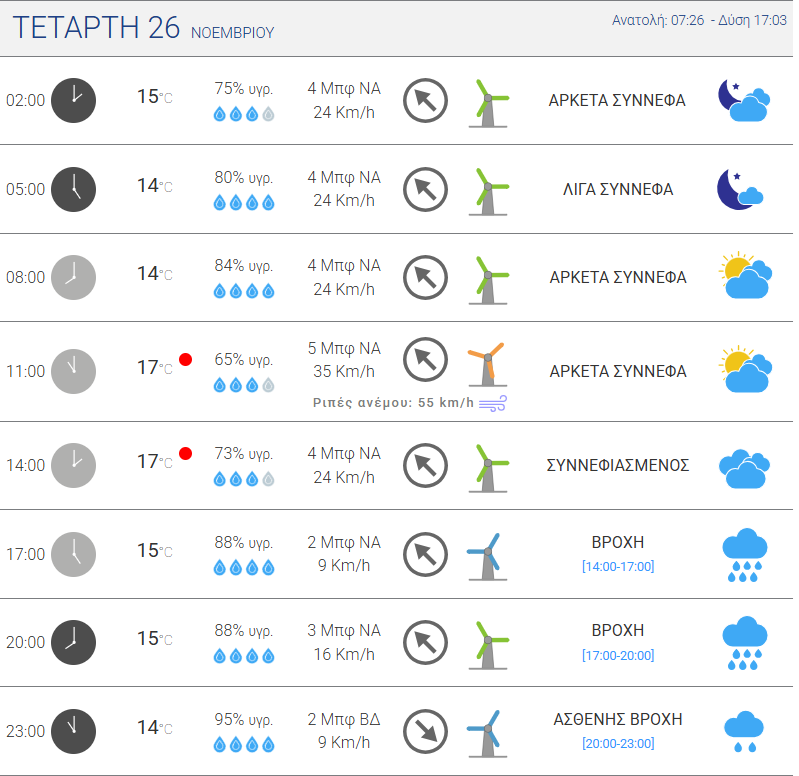799x776 pixels.
Task: Click the rain cloud icon at 17:00
Action: [744, 555]
